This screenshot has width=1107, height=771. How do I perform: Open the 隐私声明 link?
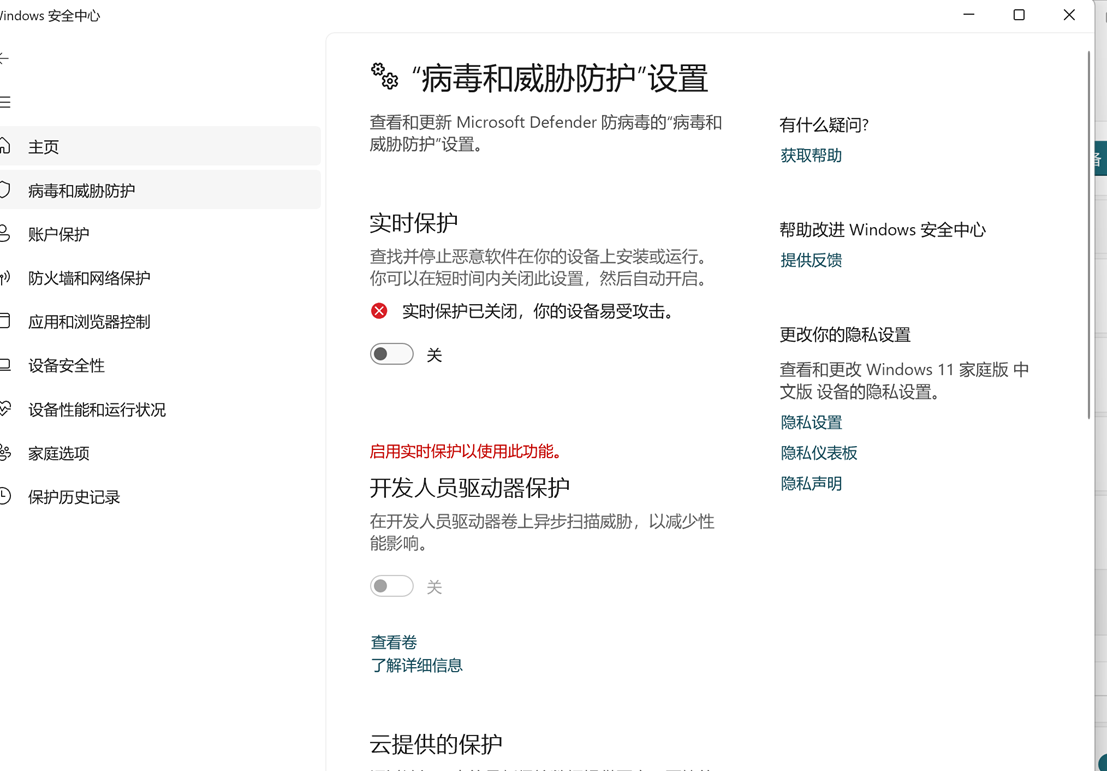coord(811,484)
